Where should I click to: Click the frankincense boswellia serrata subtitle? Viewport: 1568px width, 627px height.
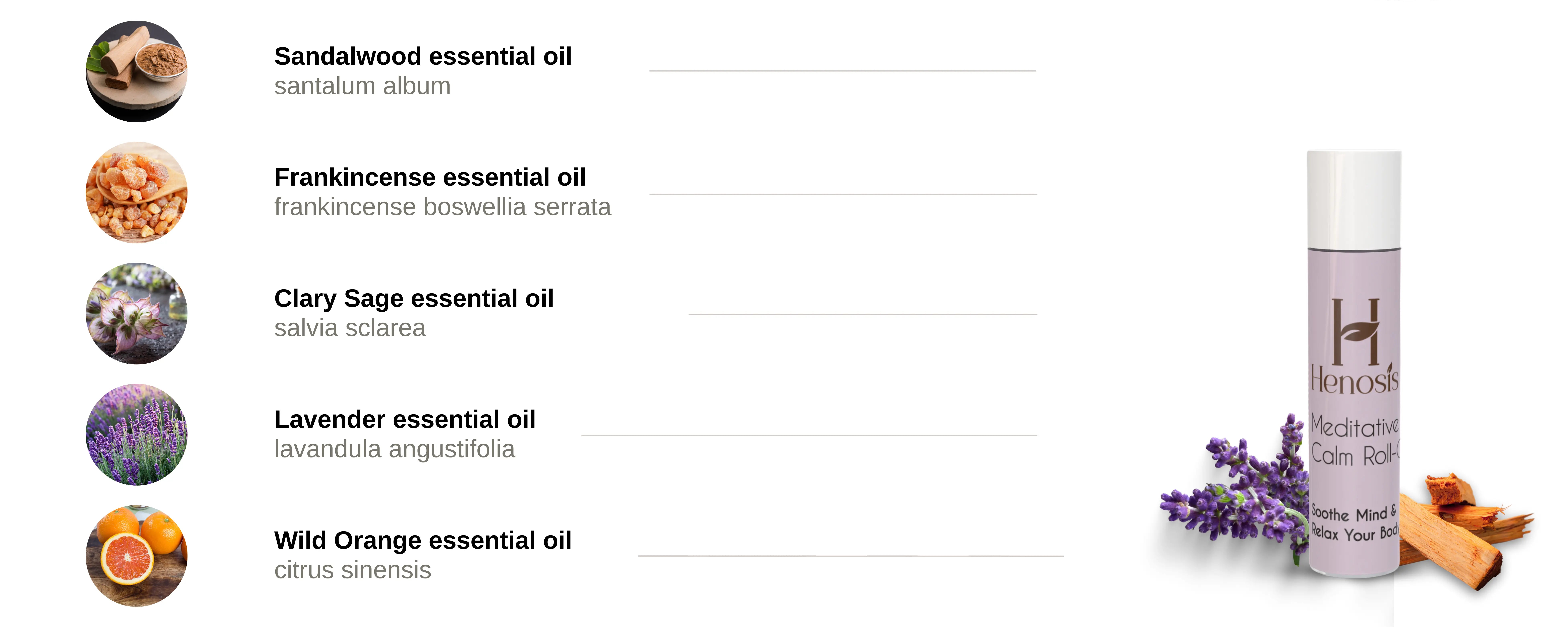[x=443, y=207]
